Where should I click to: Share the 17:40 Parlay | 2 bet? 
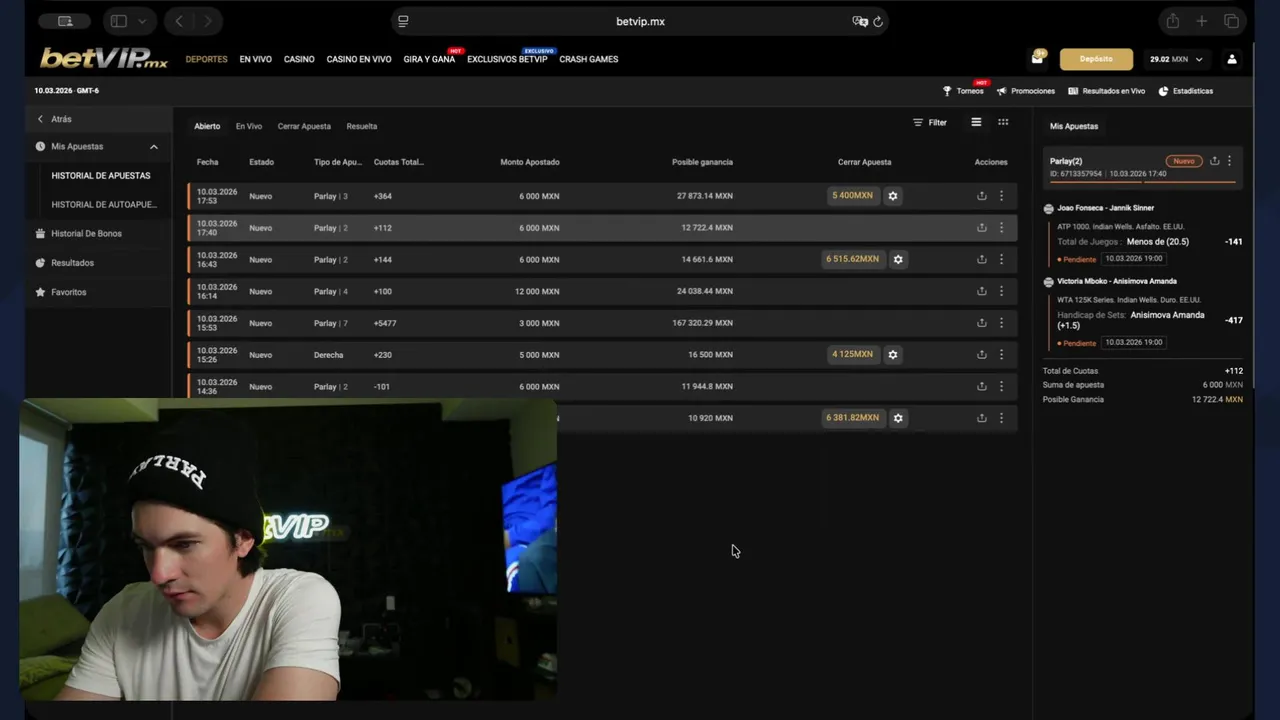coord(982,228)
